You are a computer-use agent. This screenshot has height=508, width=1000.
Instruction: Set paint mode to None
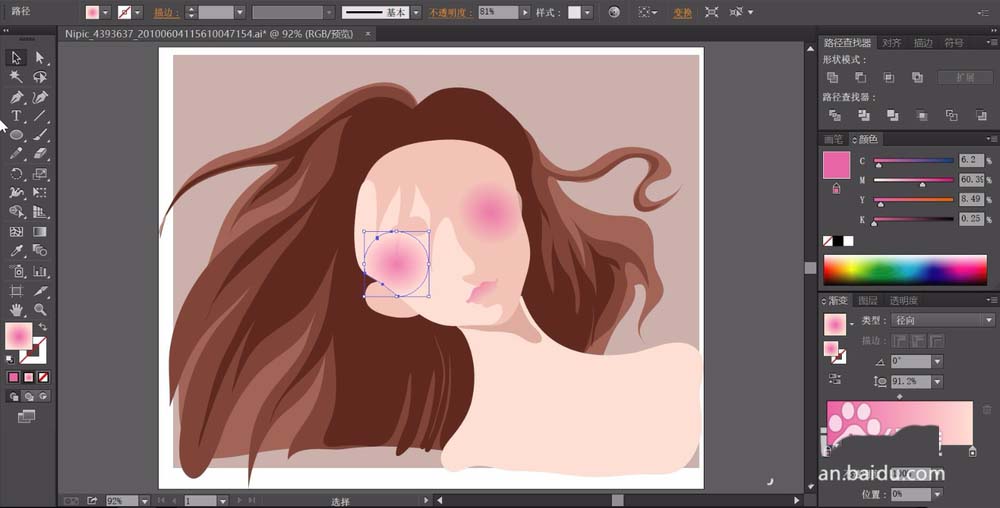click(44, 377)
